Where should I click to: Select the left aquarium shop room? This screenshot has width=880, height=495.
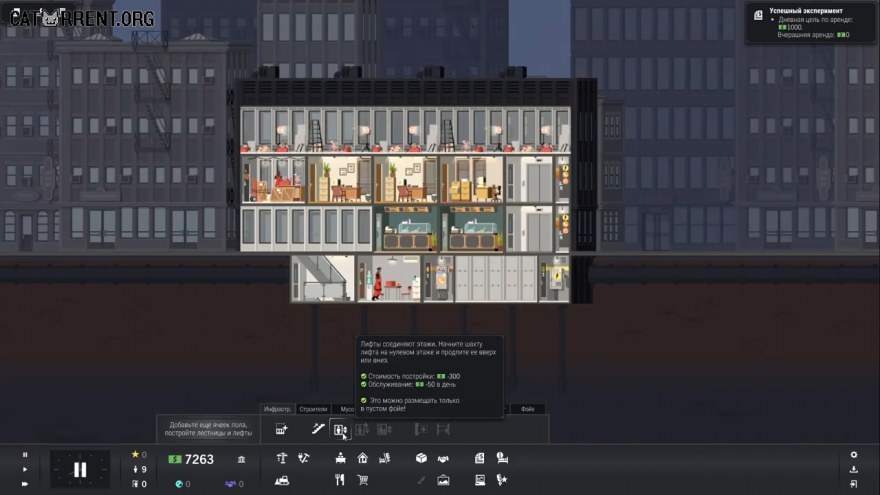click(x=406, y=228)
